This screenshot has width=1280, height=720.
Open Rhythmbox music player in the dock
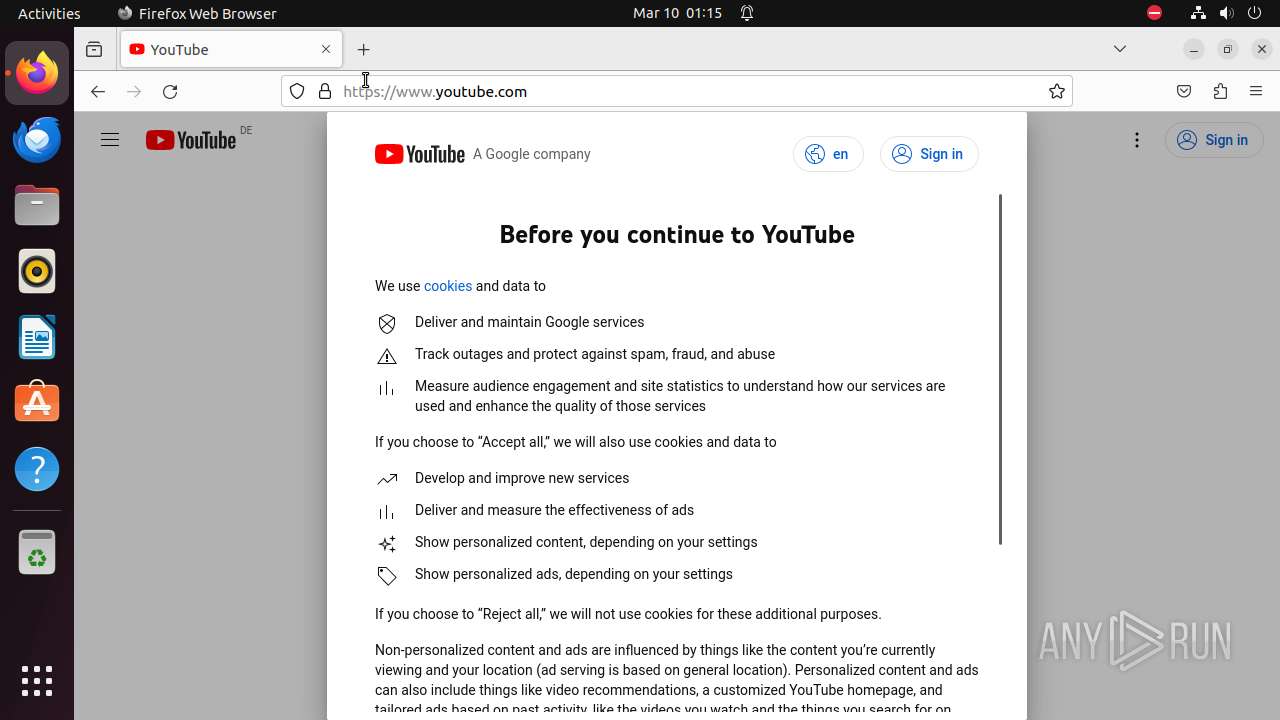(37, 271)
